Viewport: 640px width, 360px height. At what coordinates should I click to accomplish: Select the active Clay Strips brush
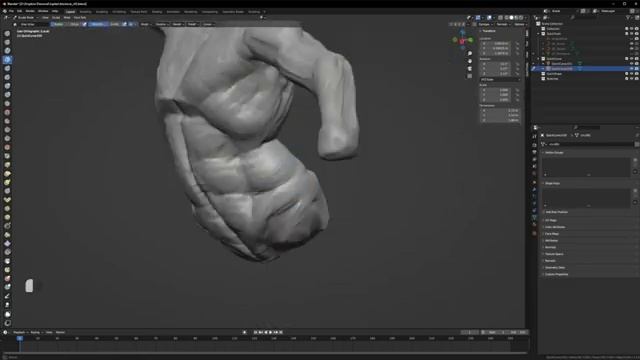point(7,60)
